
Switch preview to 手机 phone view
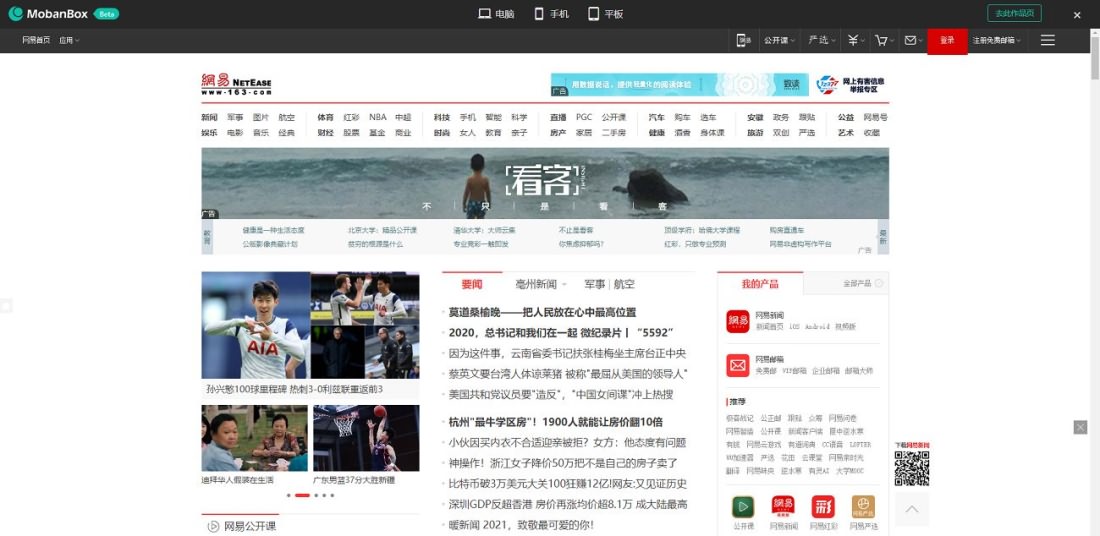pyautogui.click(x=551, y=13)
